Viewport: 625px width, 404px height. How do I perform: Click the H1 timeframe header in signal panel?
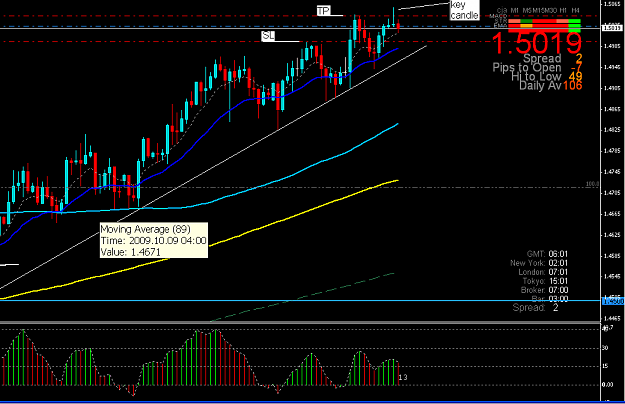click(563, 10)
